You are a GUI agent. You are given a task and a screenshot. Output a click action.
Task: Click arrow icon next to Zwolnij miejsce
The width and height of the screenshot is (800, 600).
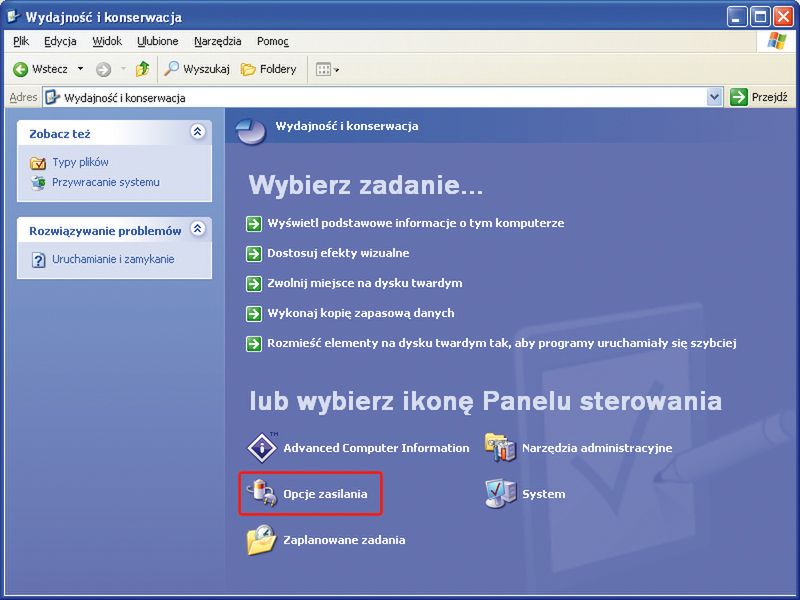(254, 284)
